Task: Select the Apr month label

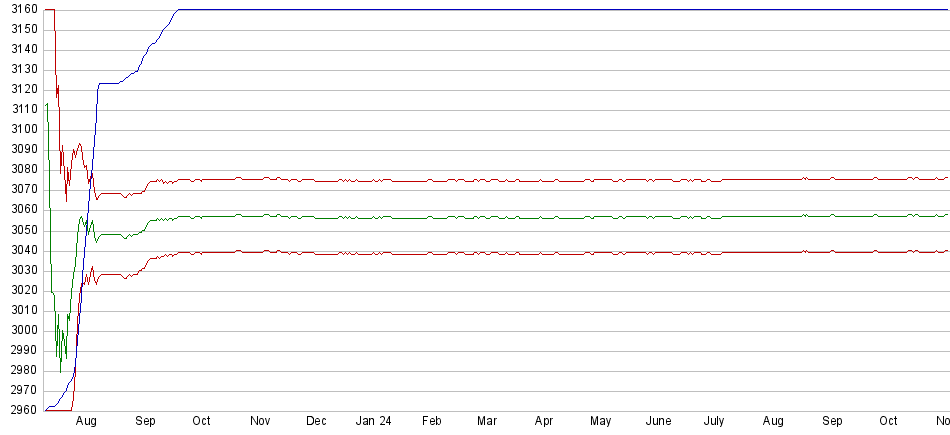Action: click(x=544, y=423)
